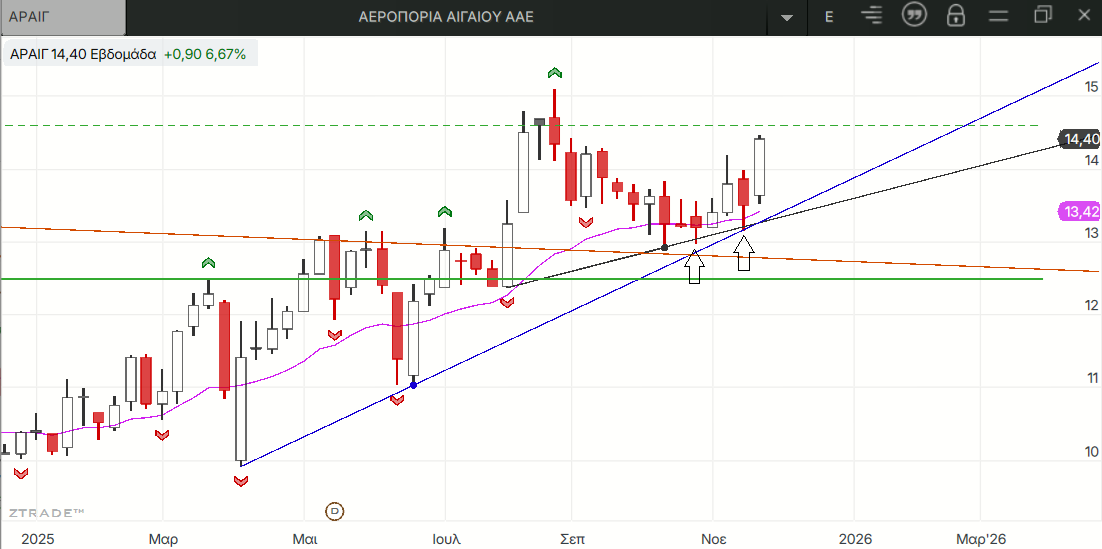Click the restore window icon

(x=1043, y=15)
